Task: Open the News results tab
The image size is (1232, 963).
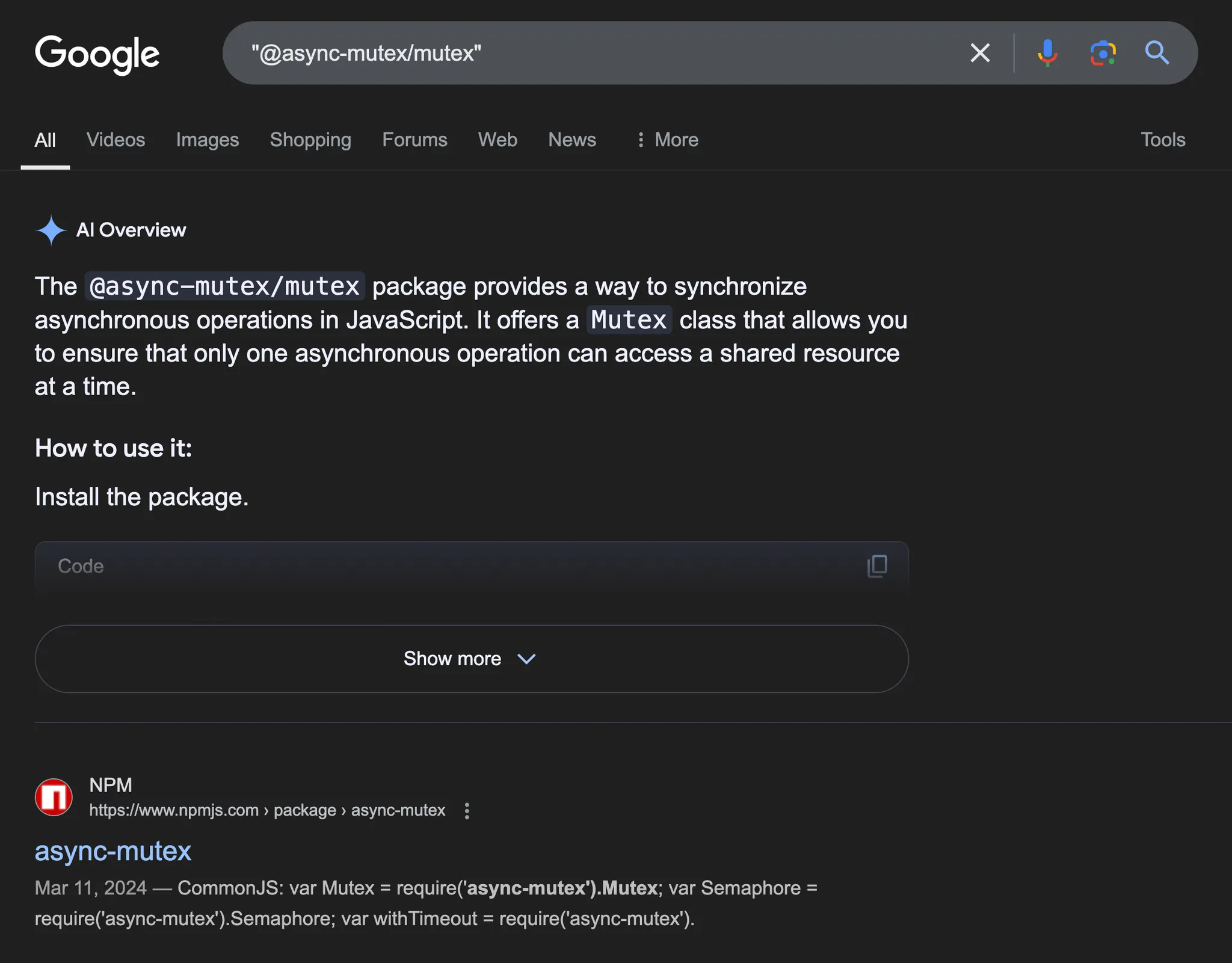Action: (x=572, y=140)
